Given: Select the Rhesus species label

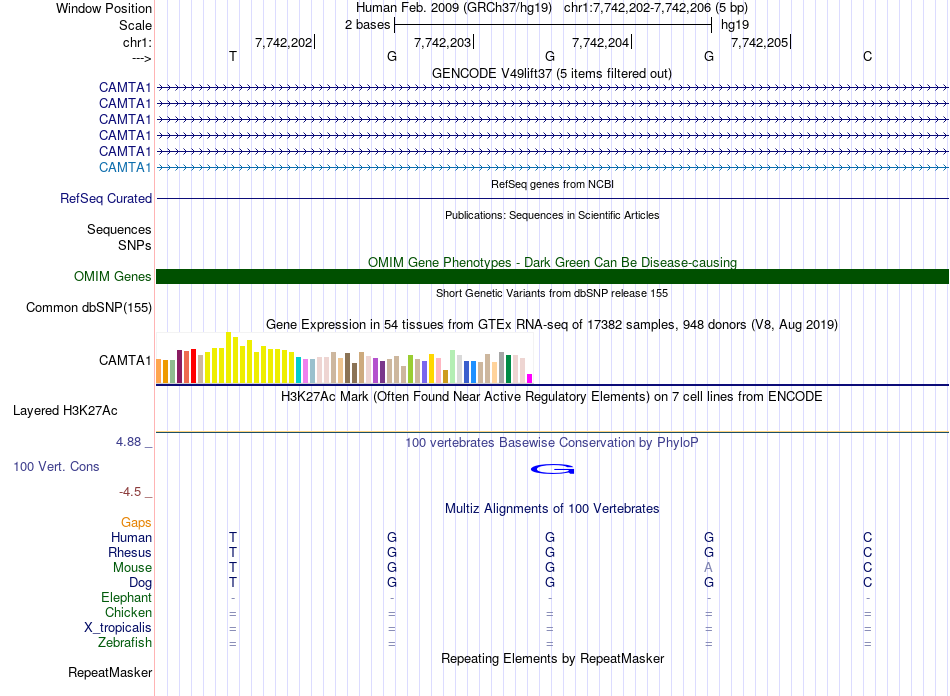Looking at the screenshot, I should [130, 552].
